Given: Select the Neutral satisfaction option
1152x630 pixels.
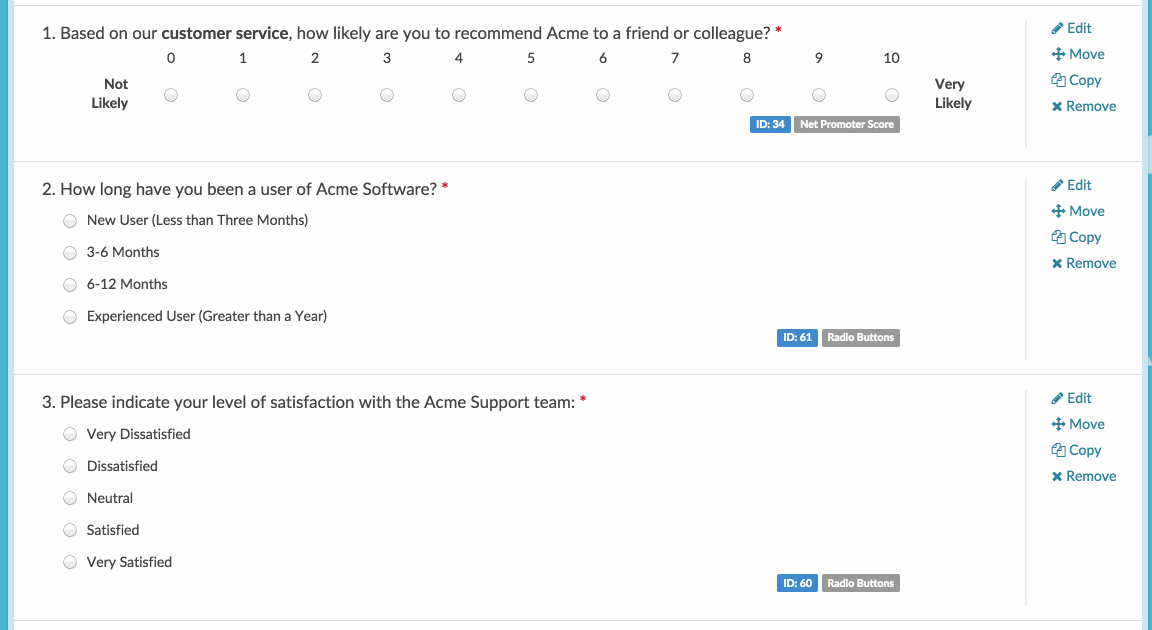Looking at the screenshot, I should coord(70,499).
